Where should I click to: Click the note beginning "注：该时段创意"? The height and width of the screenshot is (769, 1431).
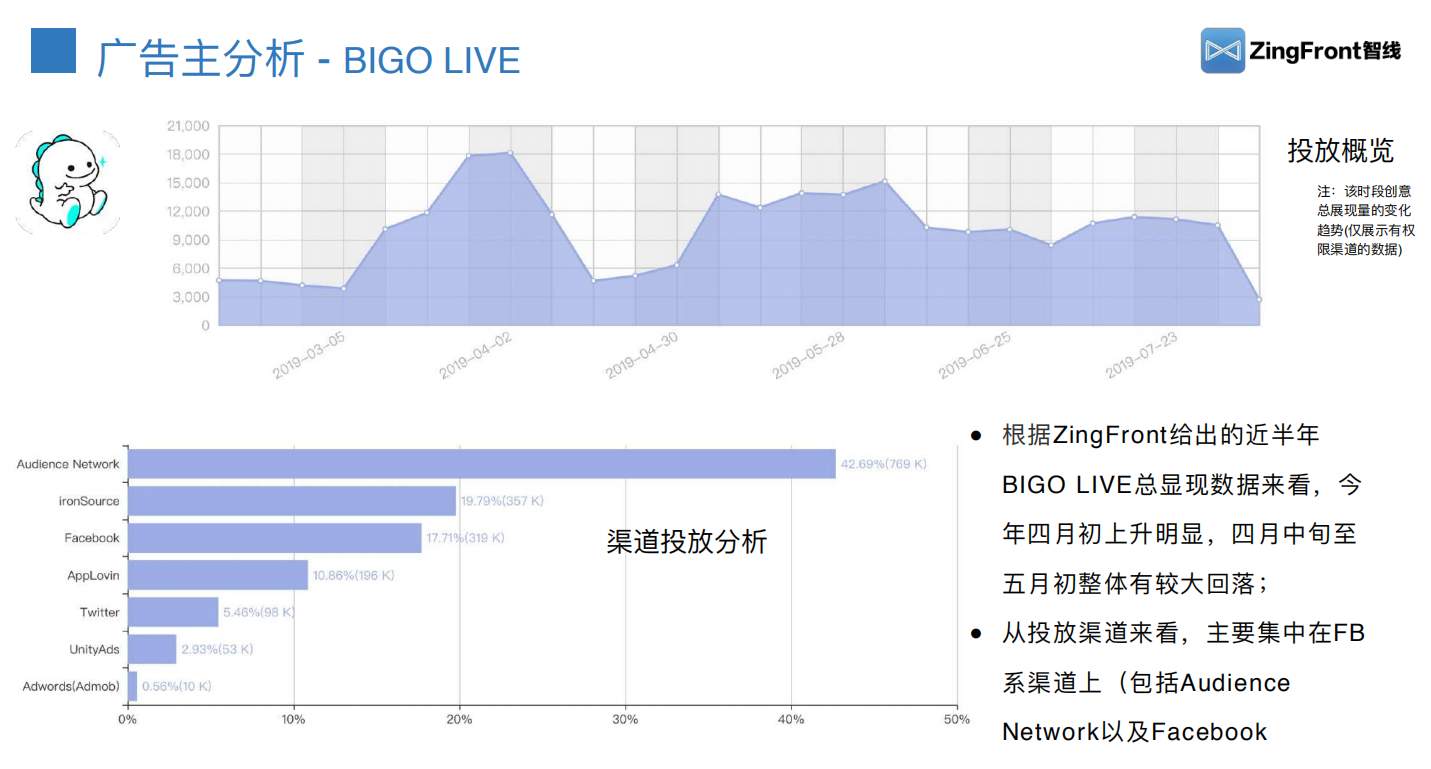pos(1365,220)
